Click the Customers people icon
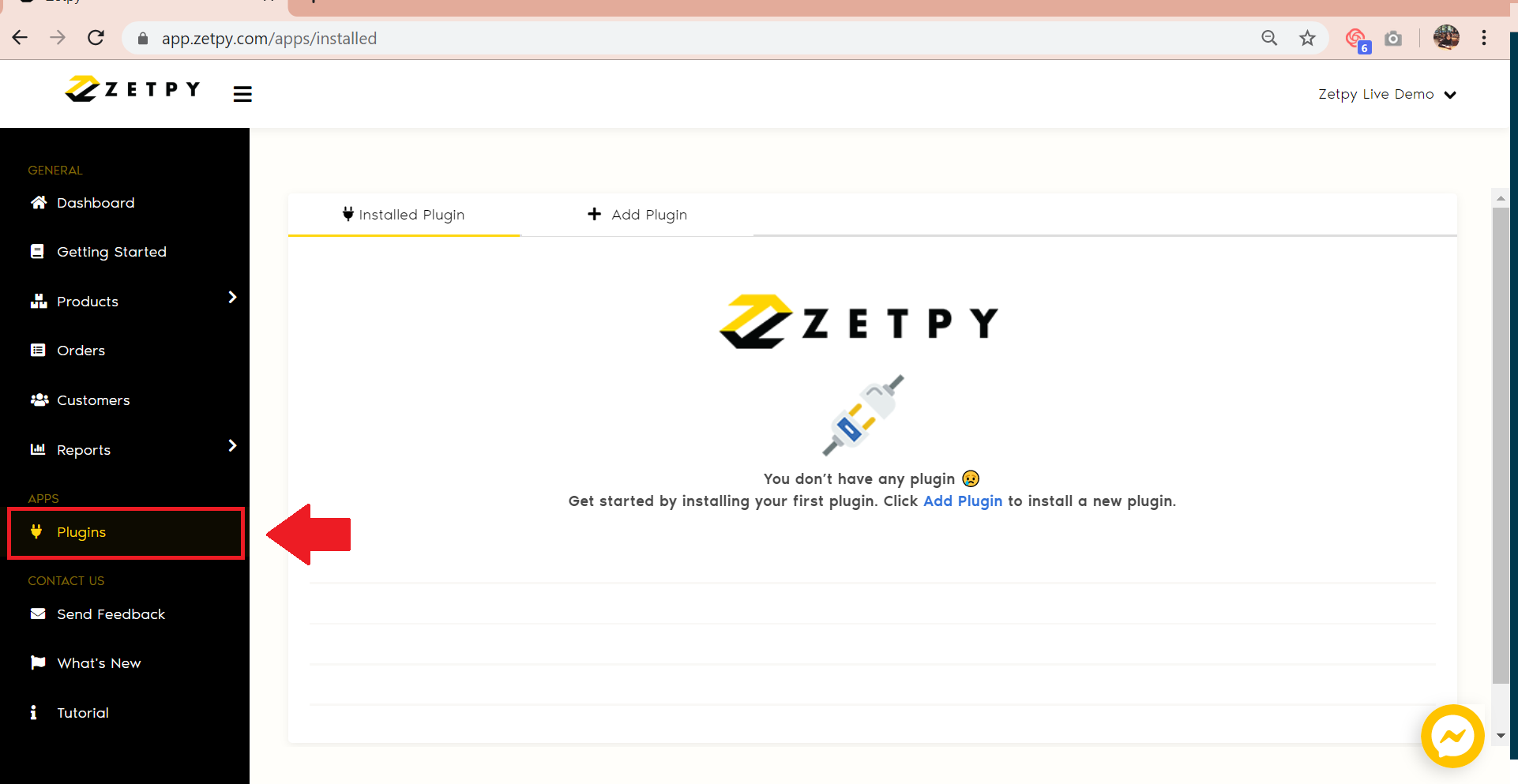The width and height of the screenshot is (1518, 784). pos(39,400)
